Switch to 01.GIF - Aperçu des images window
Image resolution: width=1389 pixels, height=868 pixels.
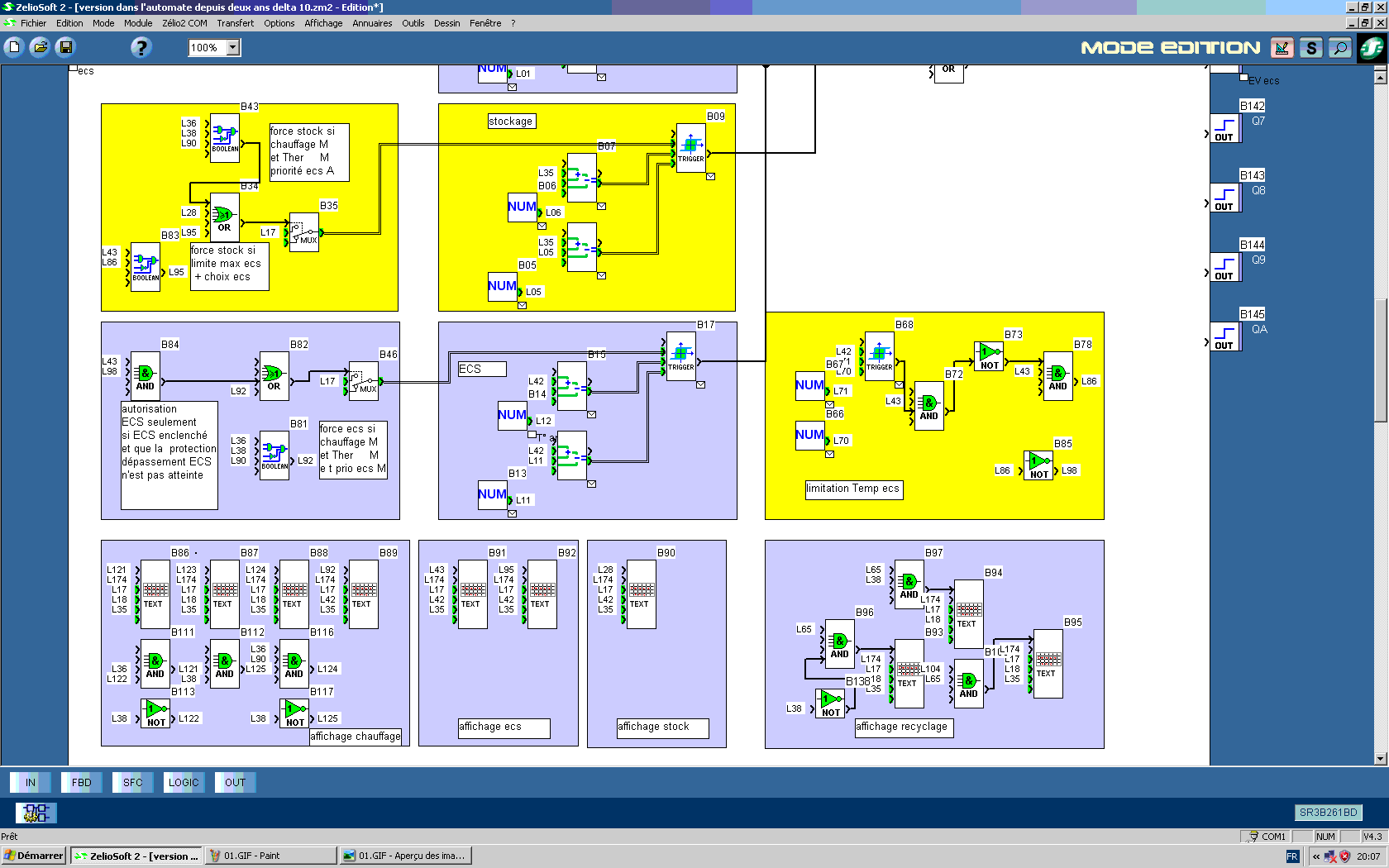click(405, 856)
